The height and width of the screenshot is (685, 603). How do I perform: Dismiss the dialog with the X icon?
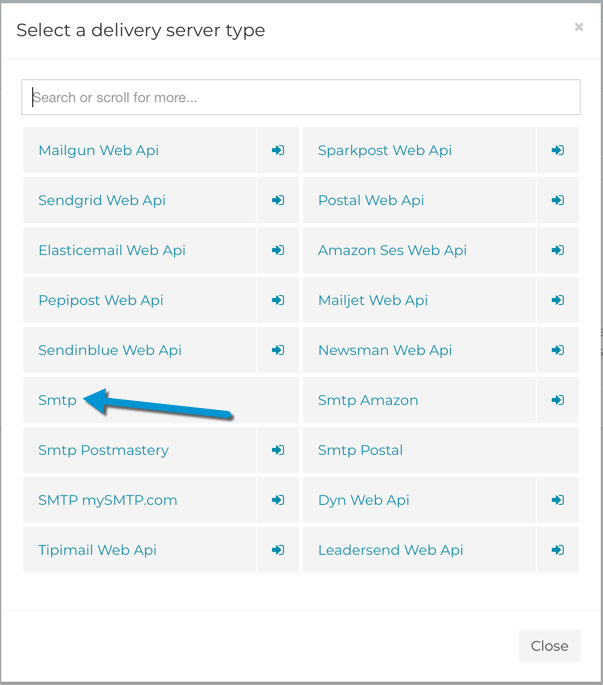click(x=579, y=27)
